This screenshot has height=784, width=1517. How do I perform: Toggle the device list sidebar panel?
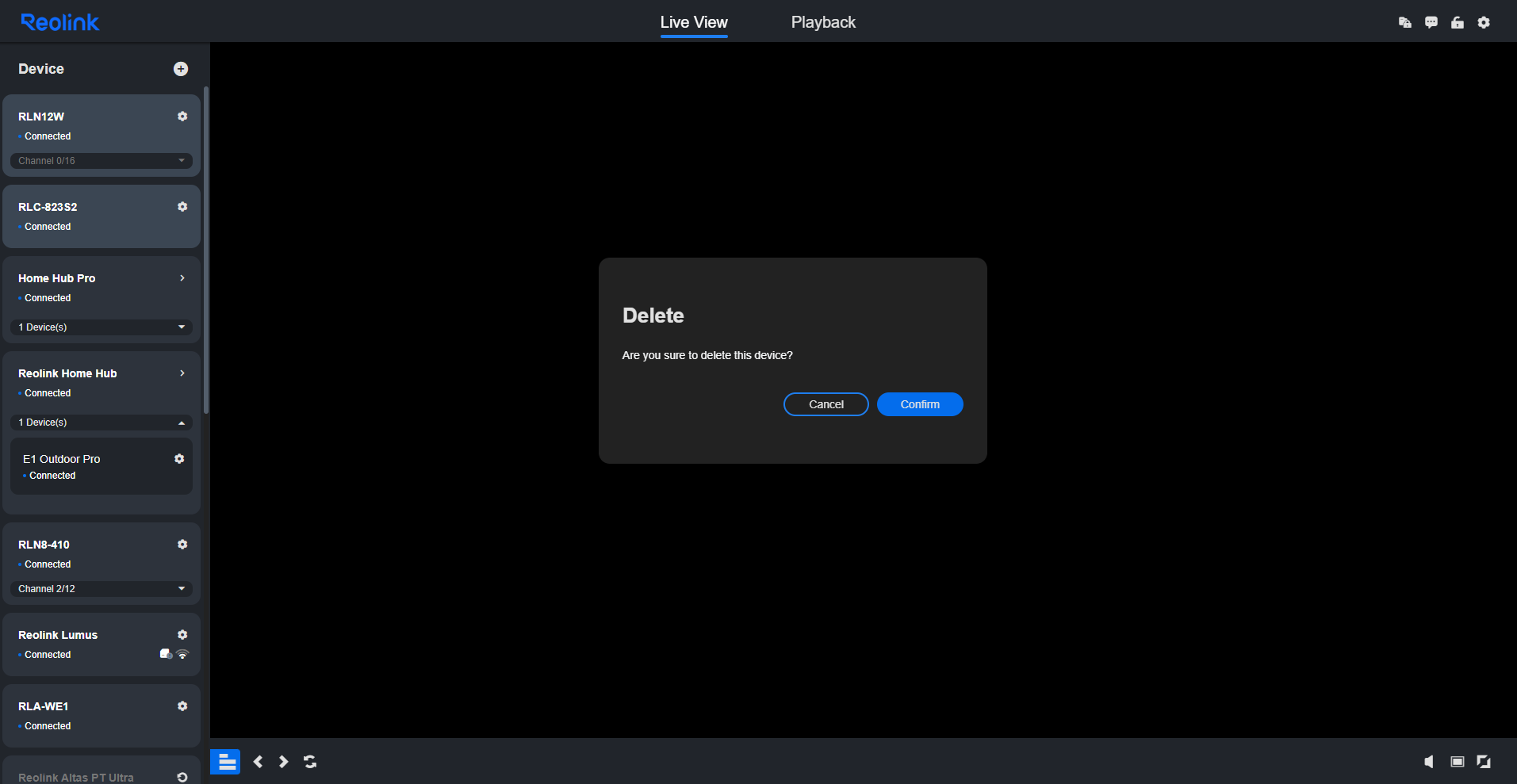coord(225,762)
